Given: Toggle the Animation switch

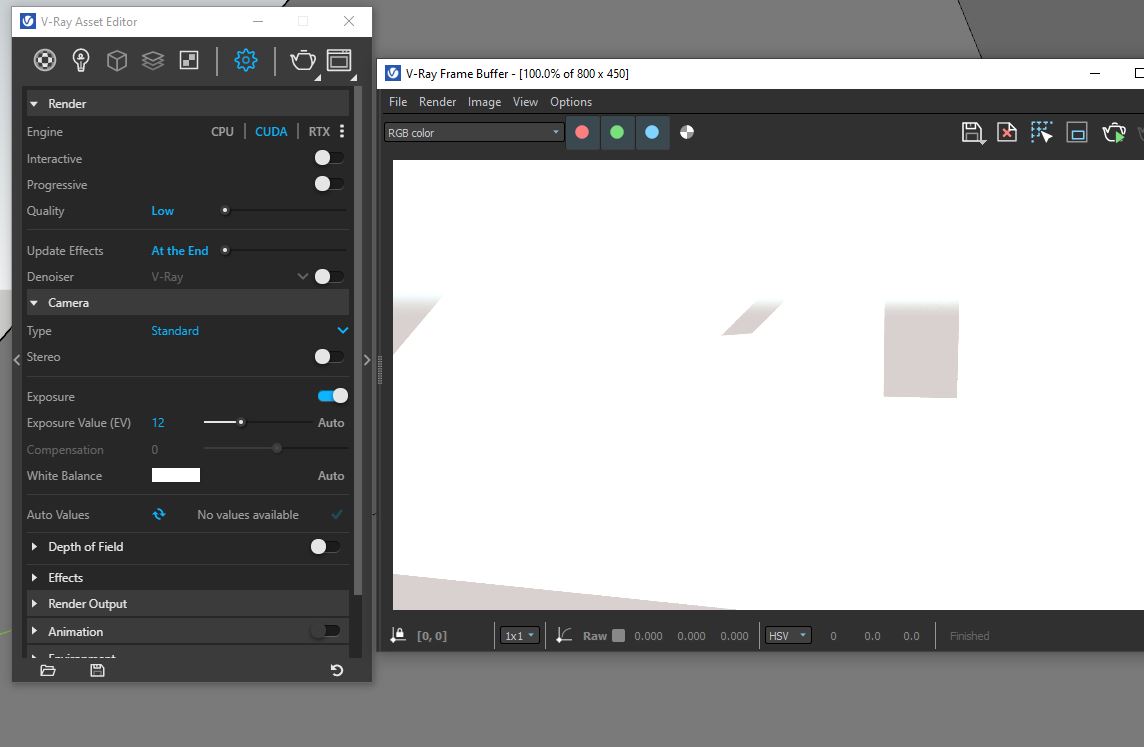Looking at the screenshot, I should point(325,631).
